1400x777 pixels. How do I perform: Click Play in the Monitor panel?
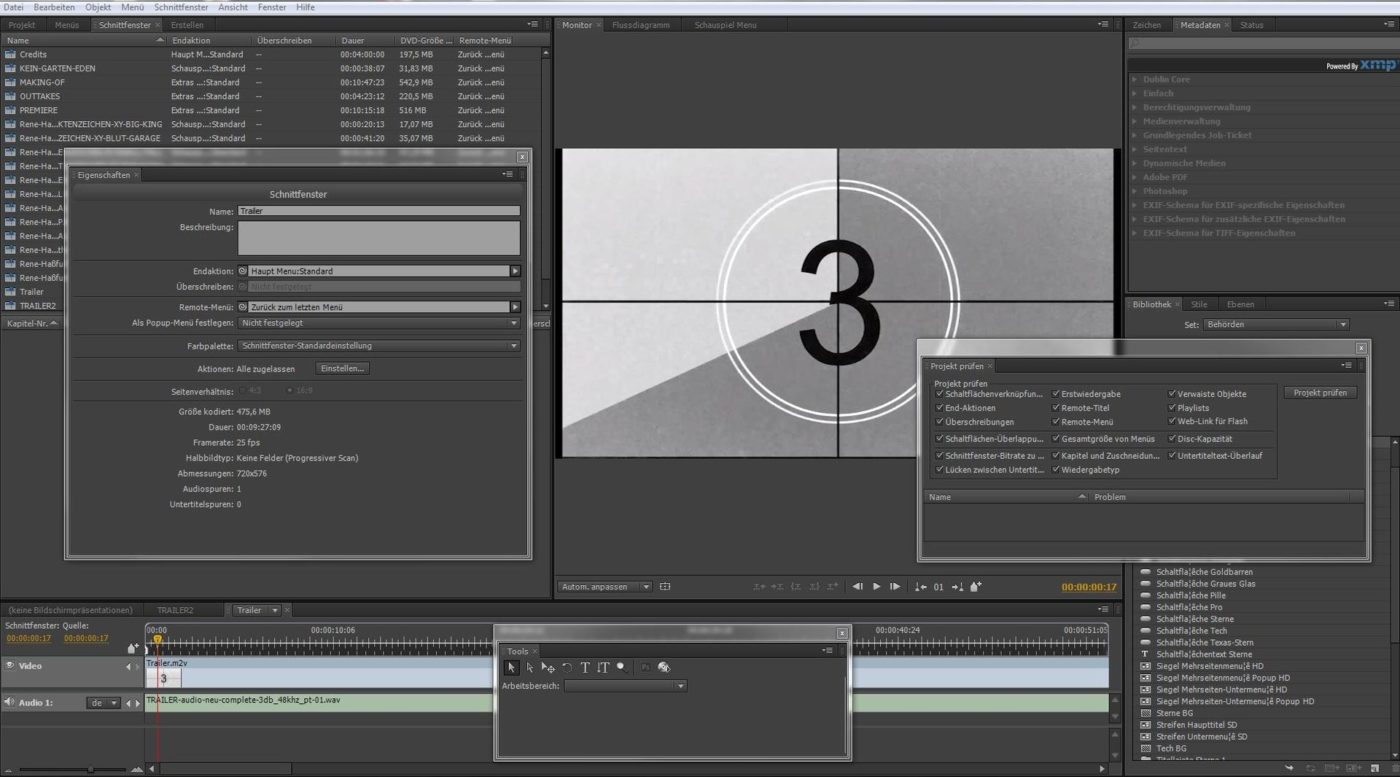[877, 586]
